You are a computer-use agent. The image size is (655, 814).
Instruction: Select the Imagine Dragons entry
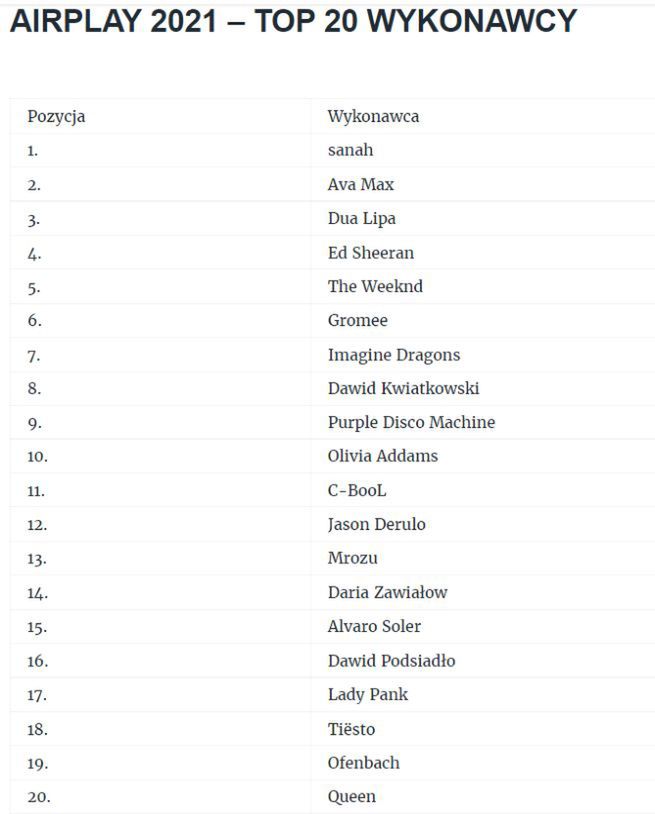394,355
